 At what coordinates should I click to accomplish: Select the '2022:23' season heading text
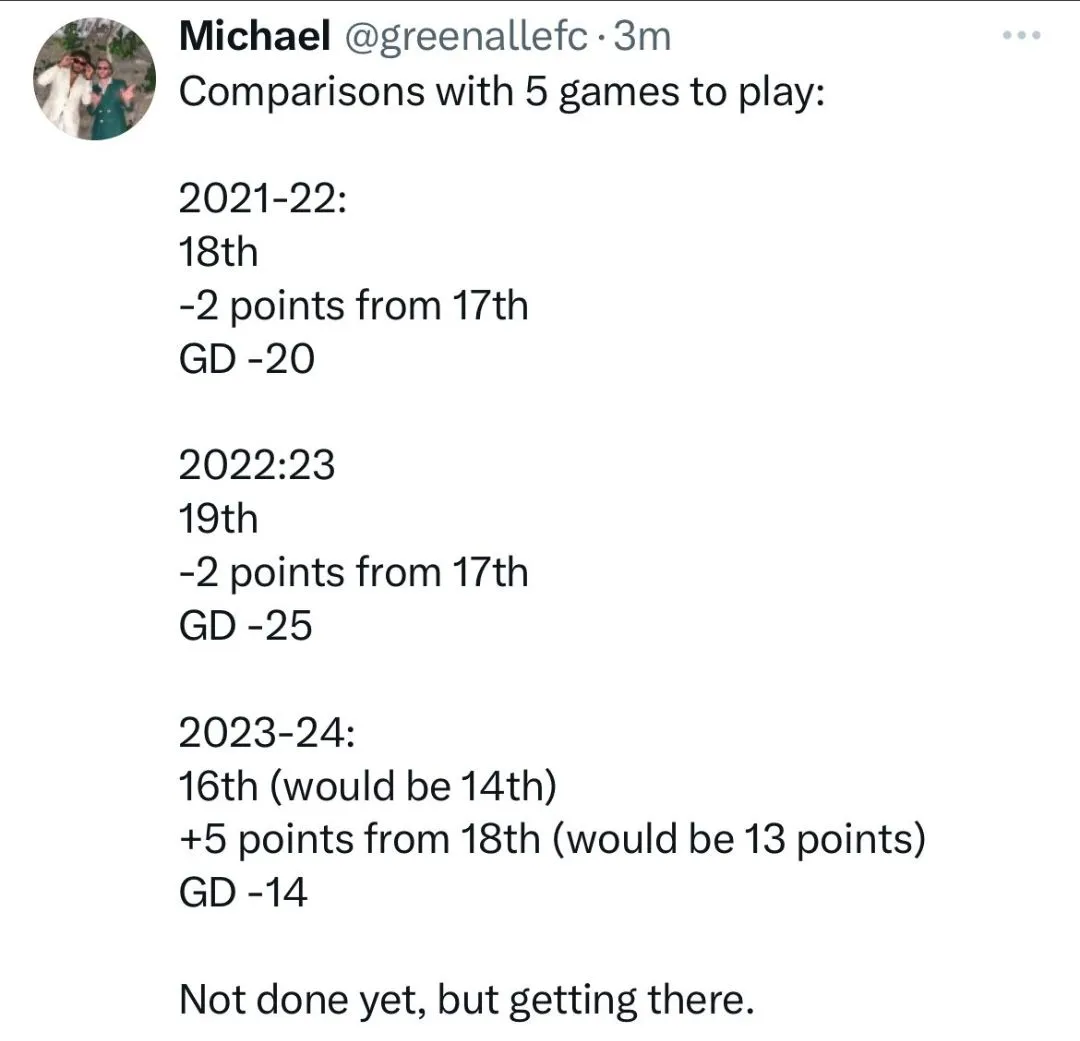click(257, 466)
